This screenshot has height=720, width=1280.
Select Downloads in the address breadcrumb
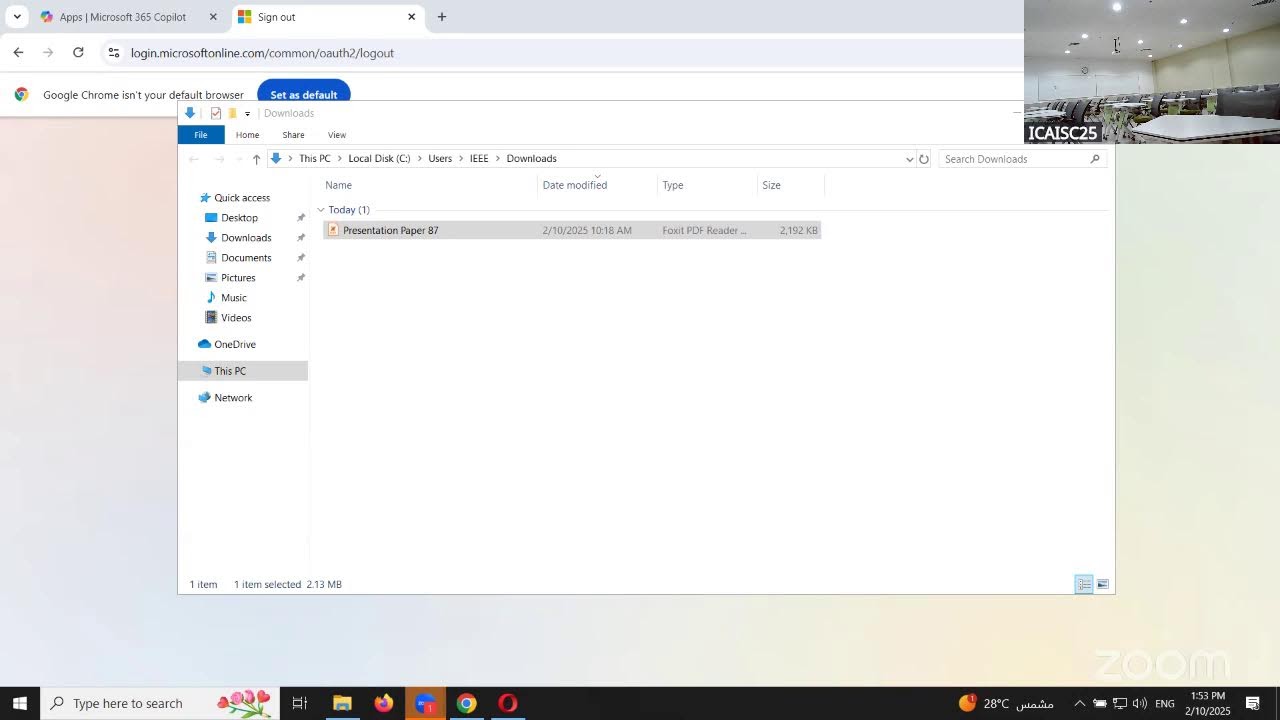coord(531,159)
